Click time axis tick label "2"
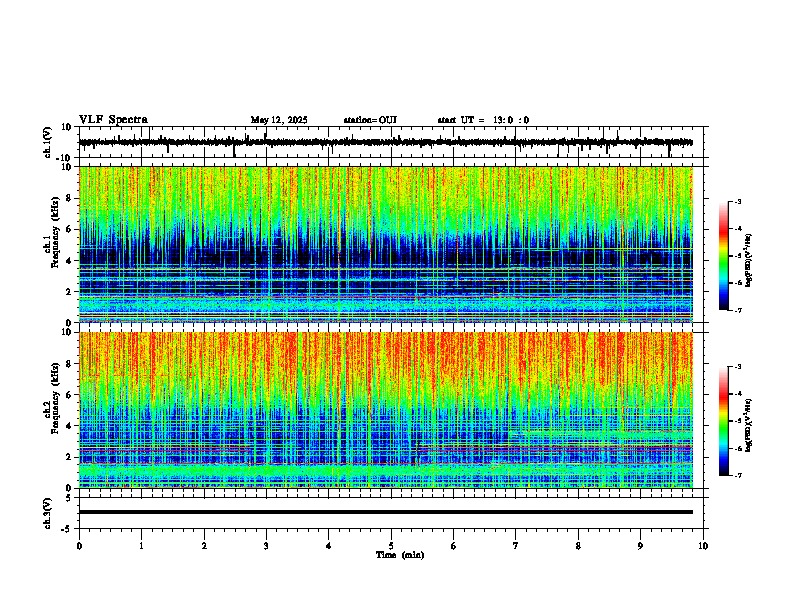This screenshot has width=792, height=612. pyautogui.click(x=204, y=546)
